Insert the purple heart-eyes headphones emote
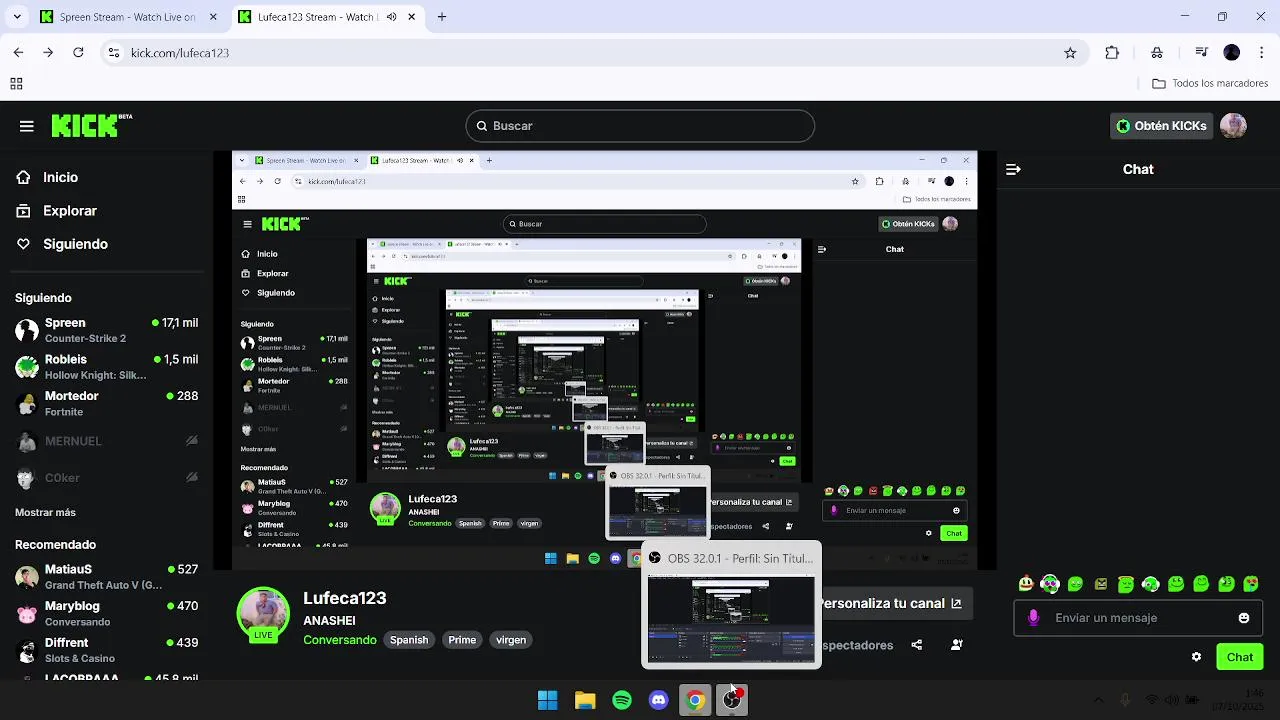 [1050, 584]
